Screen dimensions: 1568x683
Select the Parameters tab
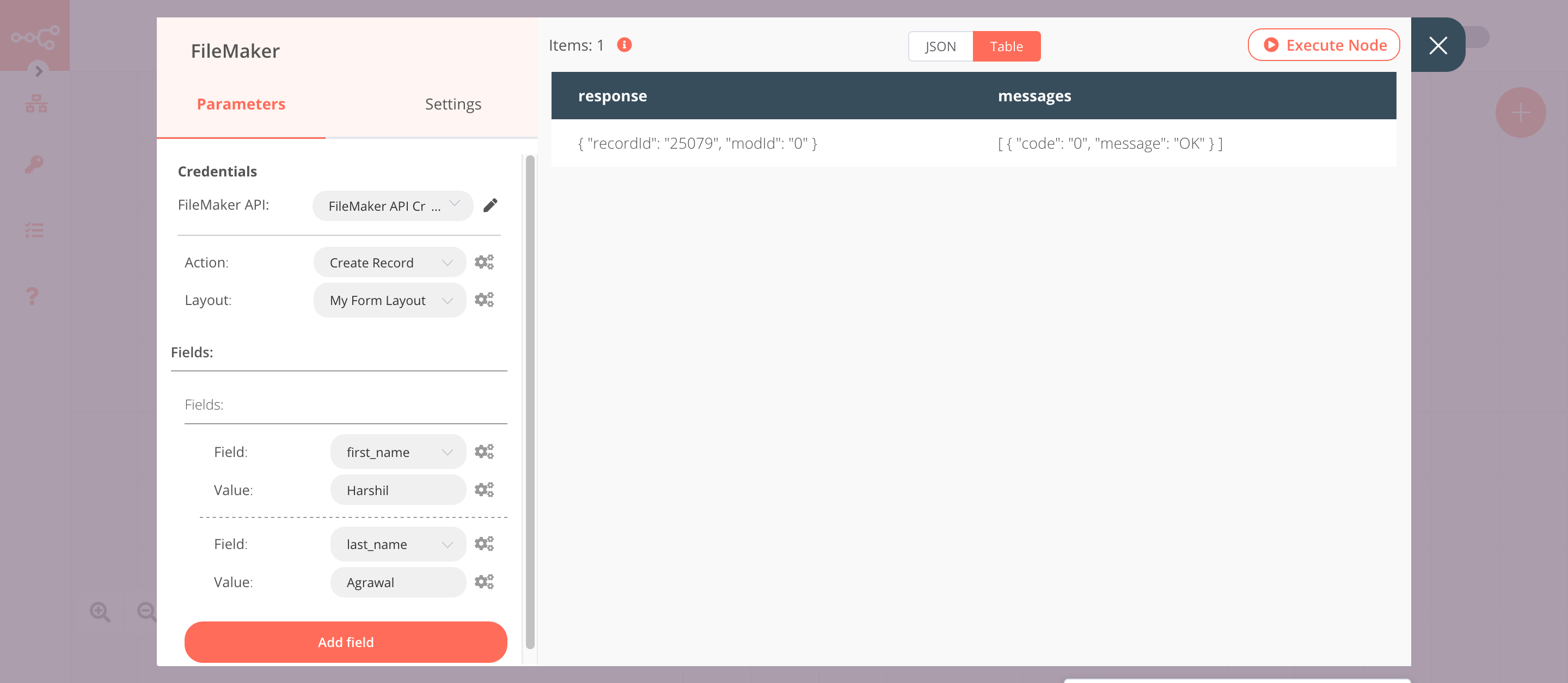pos(241,103)
